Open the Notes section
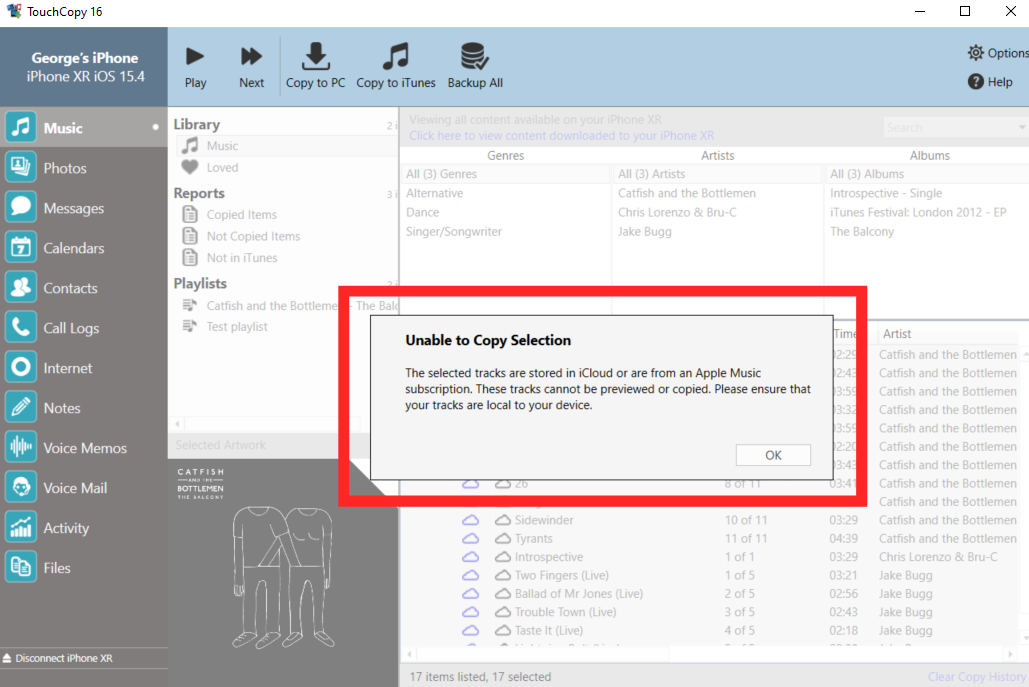 pos(83,408)
